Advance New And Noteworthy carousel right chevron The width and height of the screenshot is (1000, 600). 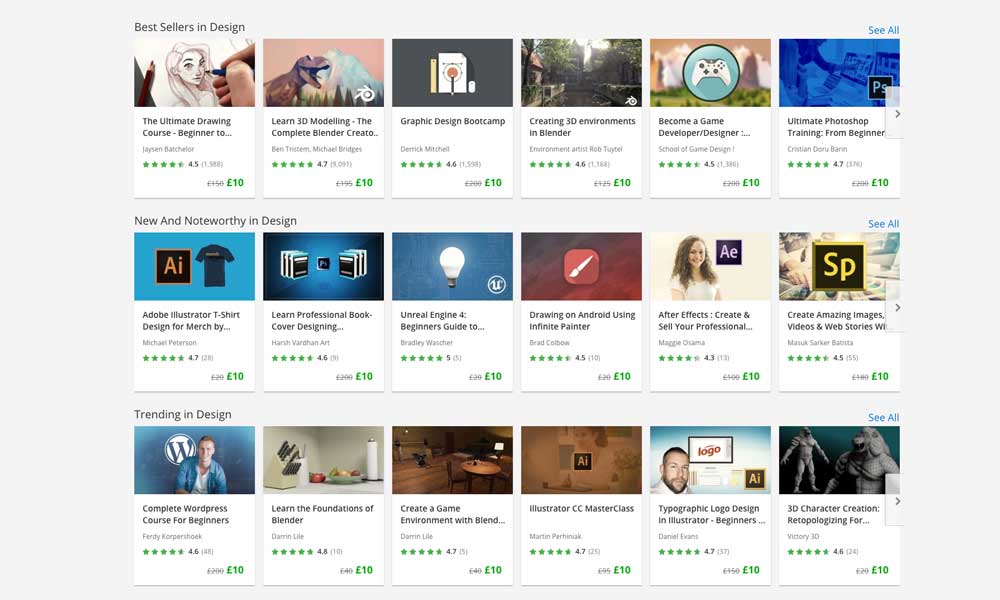coord(897,308)
